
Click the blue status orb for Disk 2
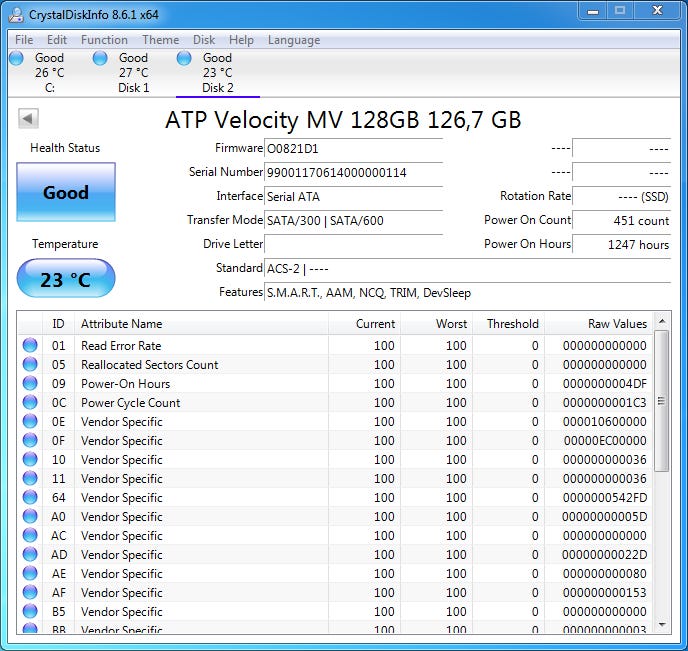point(184,59)
